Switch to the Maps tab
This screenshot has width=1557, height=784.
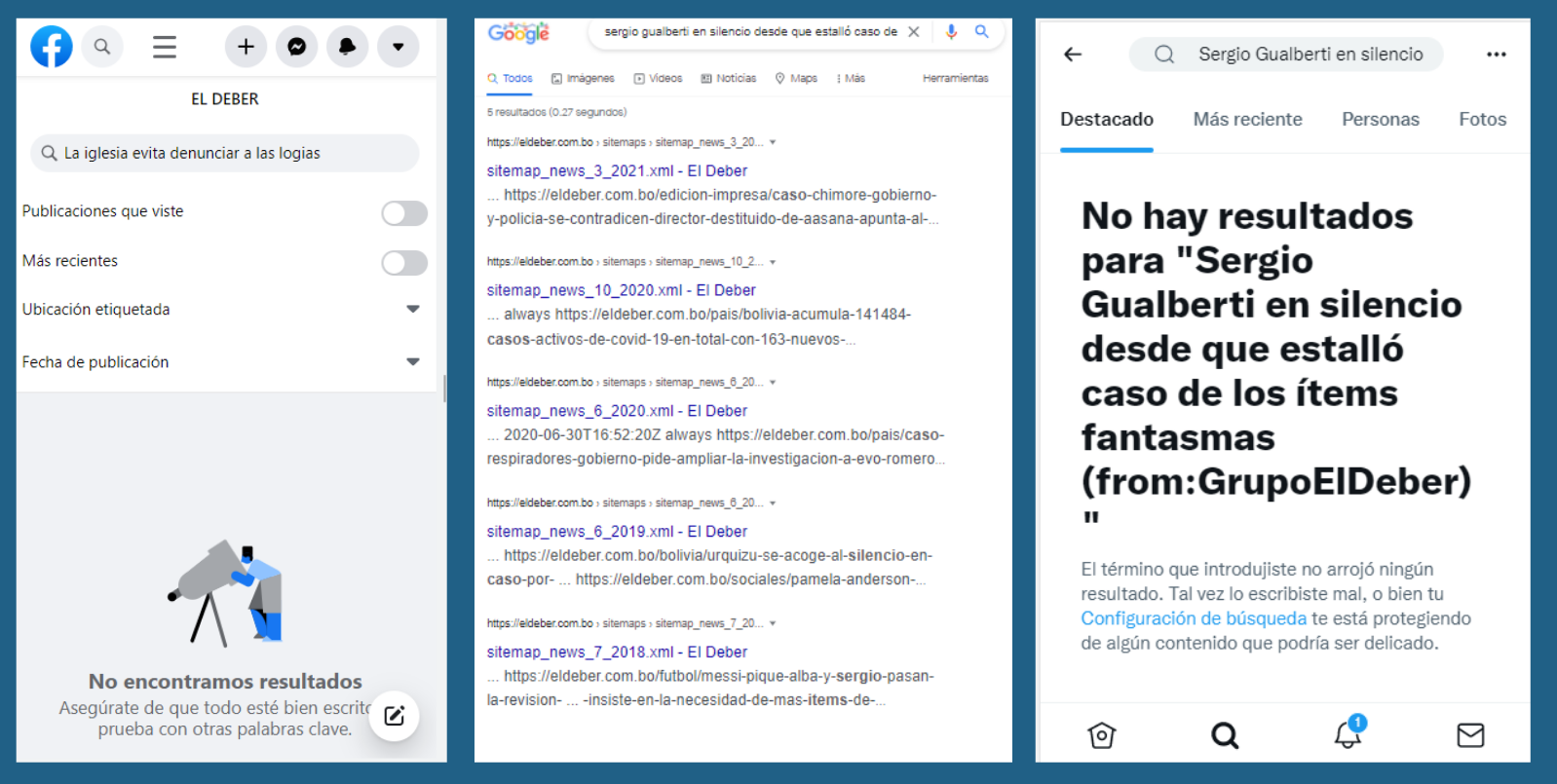coord(796,78)
